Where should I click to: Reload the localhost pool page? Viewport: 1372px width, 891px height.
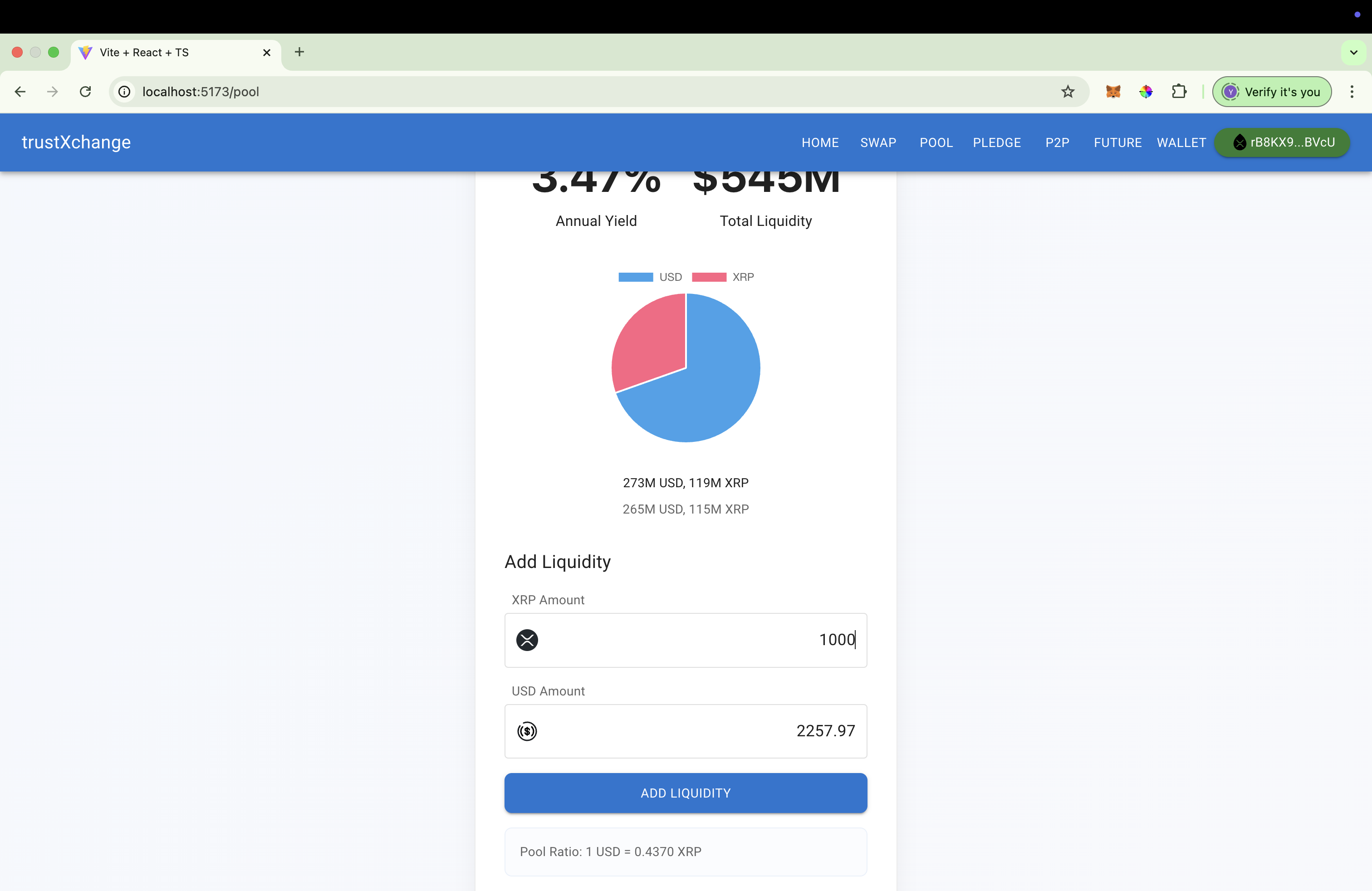(x=85, y=92)
